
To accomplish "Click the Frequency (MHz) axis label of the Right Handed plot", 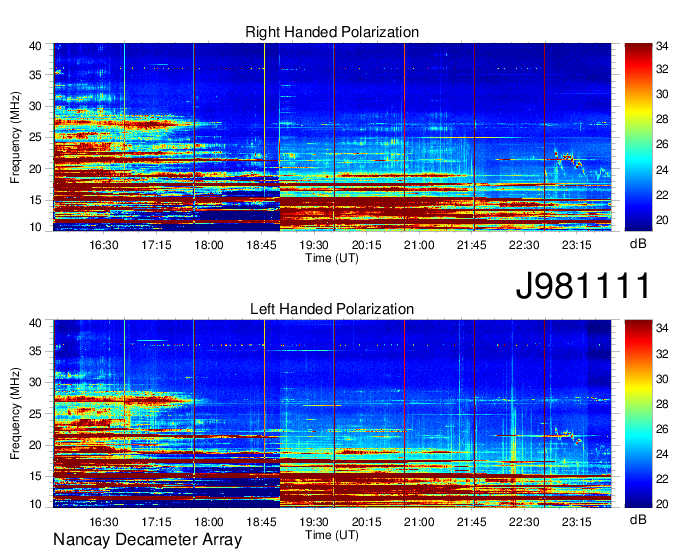I will [x=15, y=137].
